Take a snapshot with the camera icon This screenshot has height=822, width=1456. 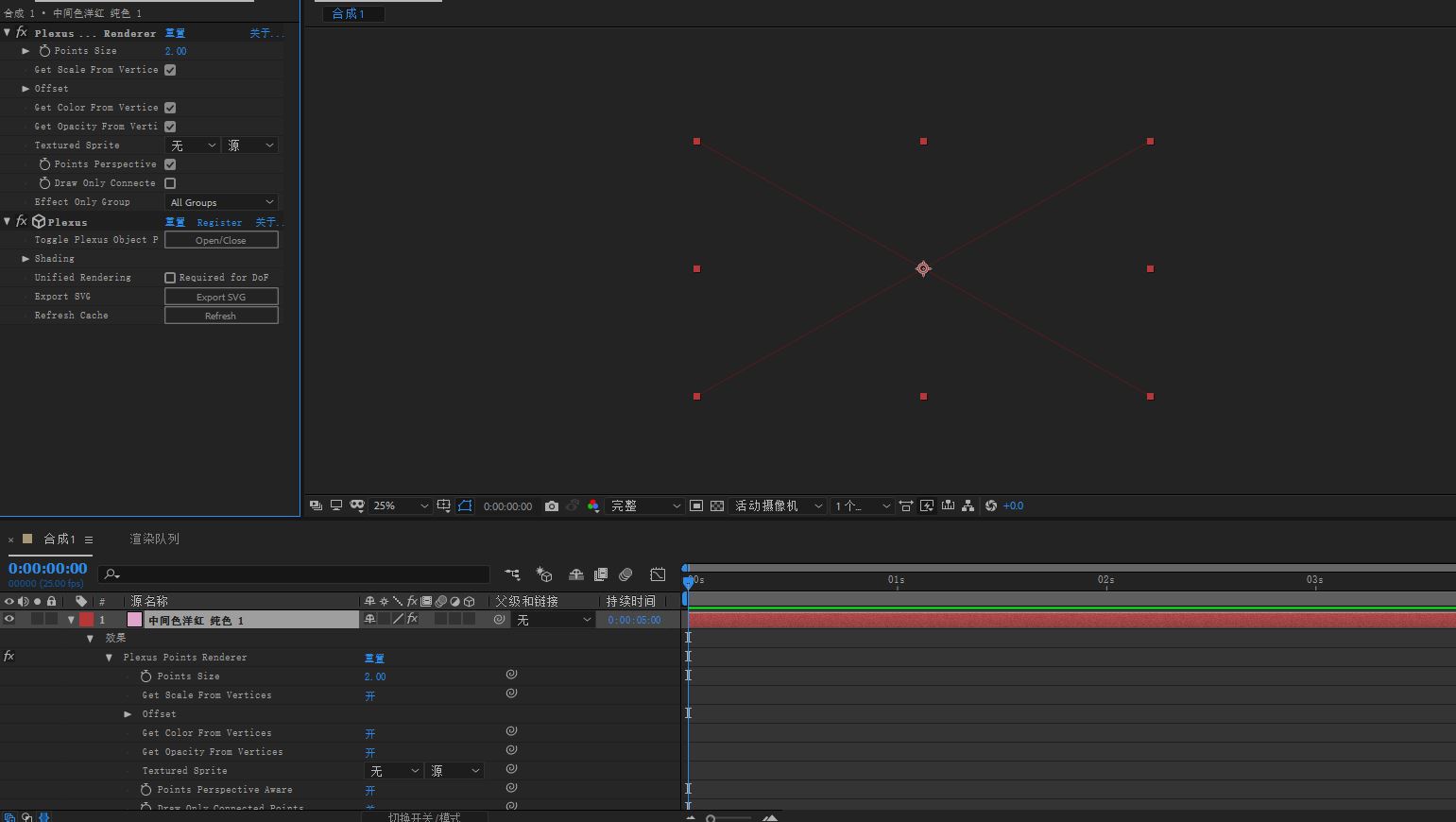[552, 506]
